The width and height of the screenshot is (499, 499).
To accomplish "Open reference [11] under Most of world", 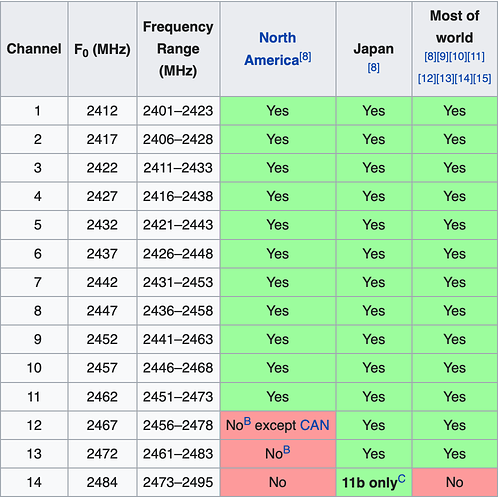I will [x=476, y=57].
